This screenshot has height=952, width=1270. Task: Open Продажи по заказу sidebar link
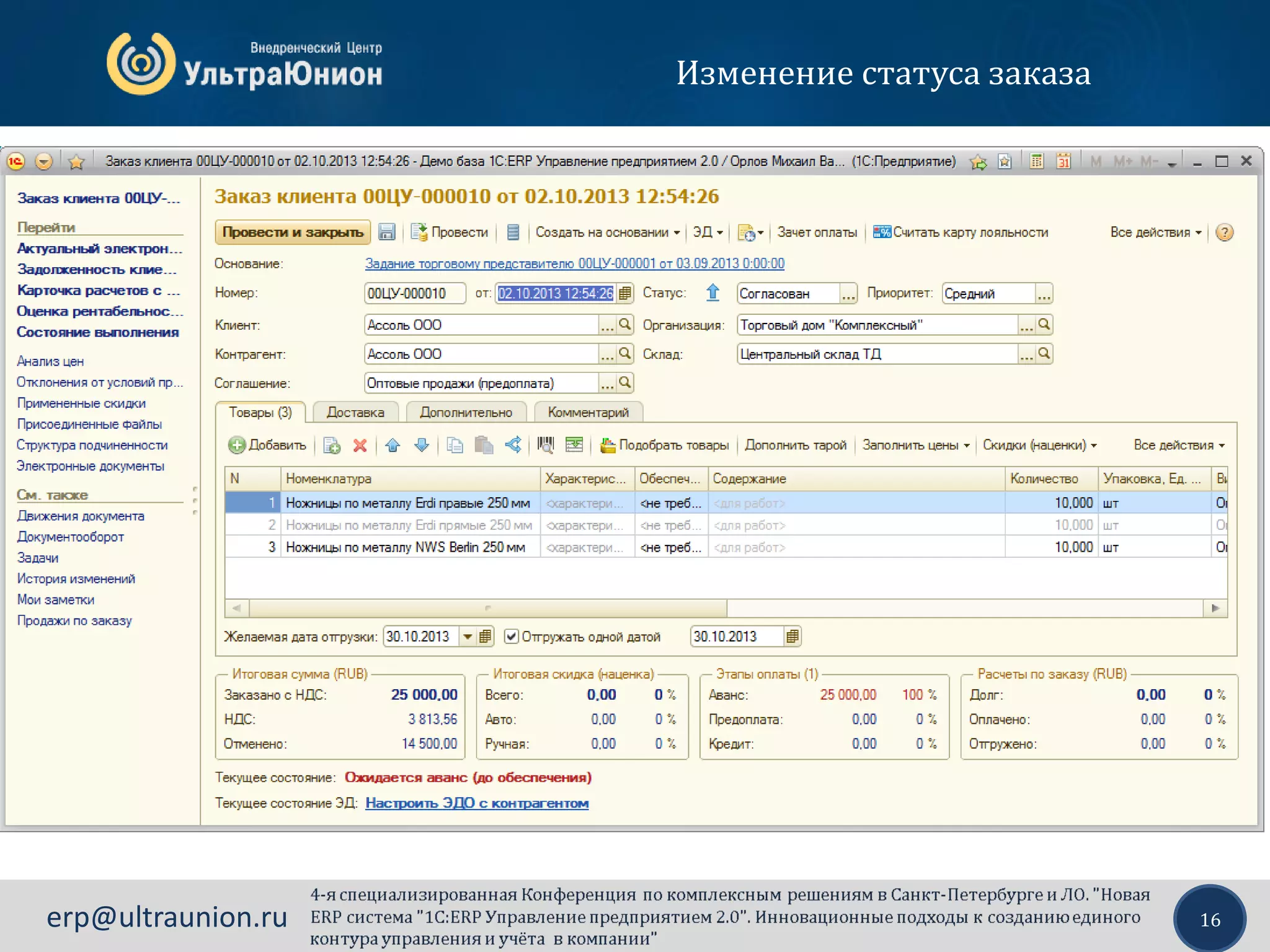(x=74, y=621)
